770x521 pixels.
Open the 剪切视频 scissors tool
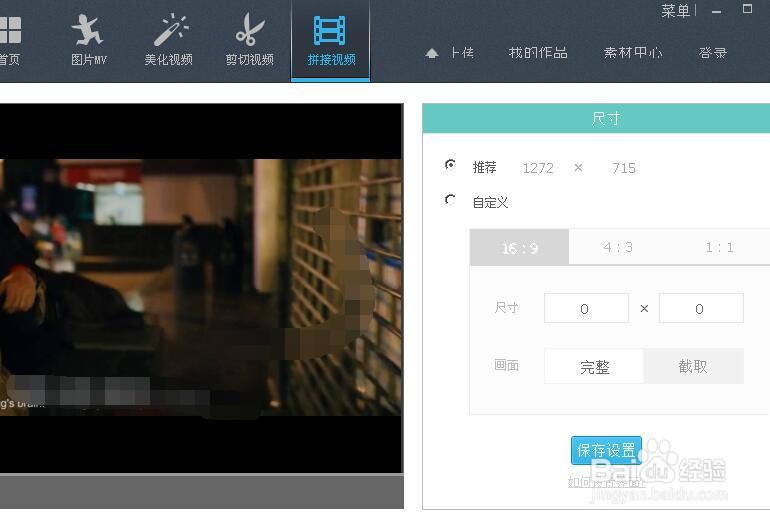(x=249, y=40)
